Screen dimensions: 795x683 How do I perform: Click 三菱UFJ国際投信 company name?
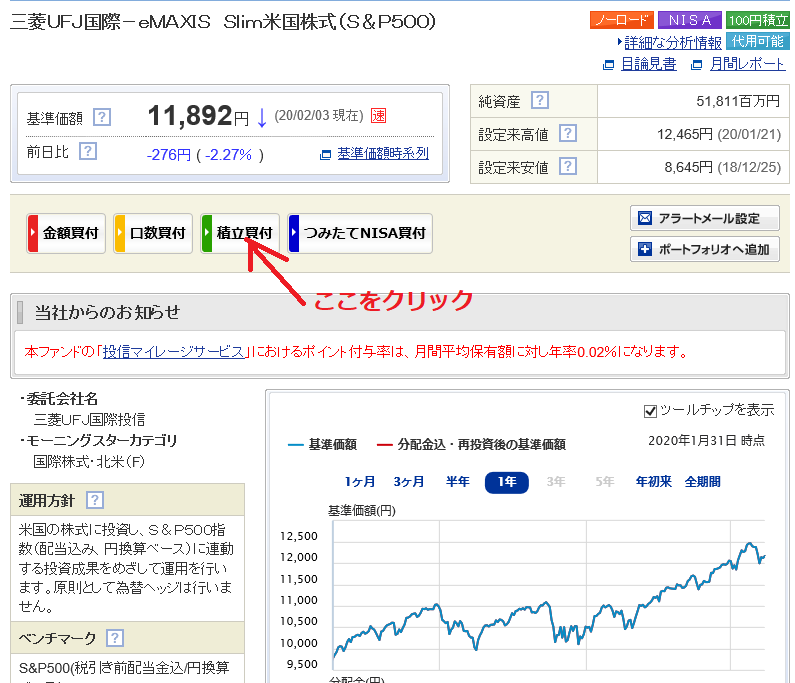click(89, 420)
